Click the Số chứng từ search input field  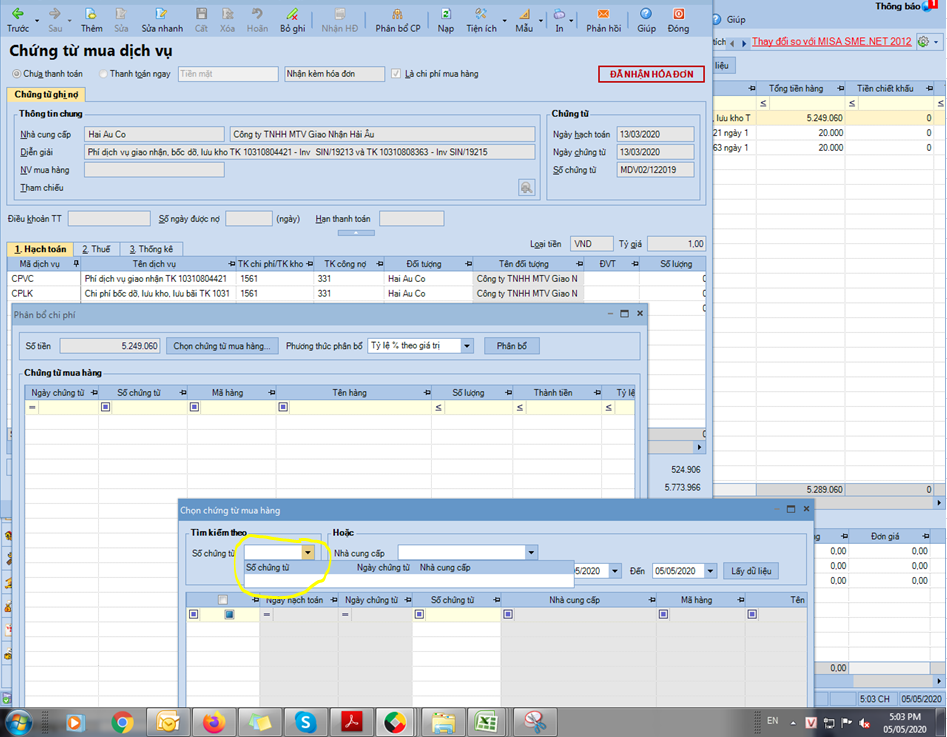click(x=272, y=552)
